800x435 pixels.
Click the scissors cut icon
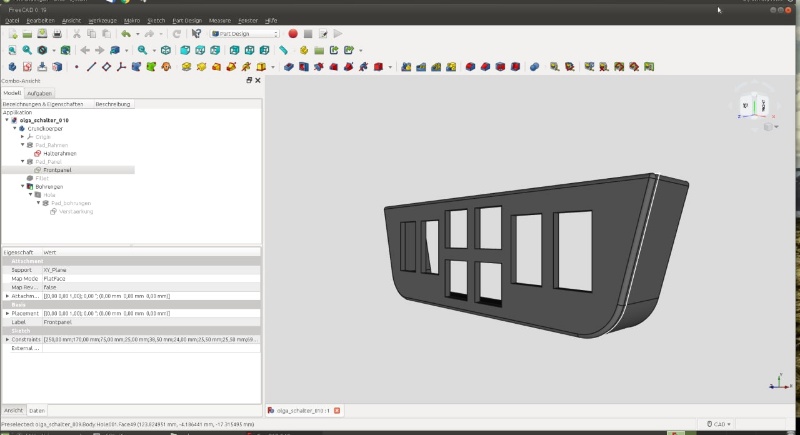pos(76,33)
